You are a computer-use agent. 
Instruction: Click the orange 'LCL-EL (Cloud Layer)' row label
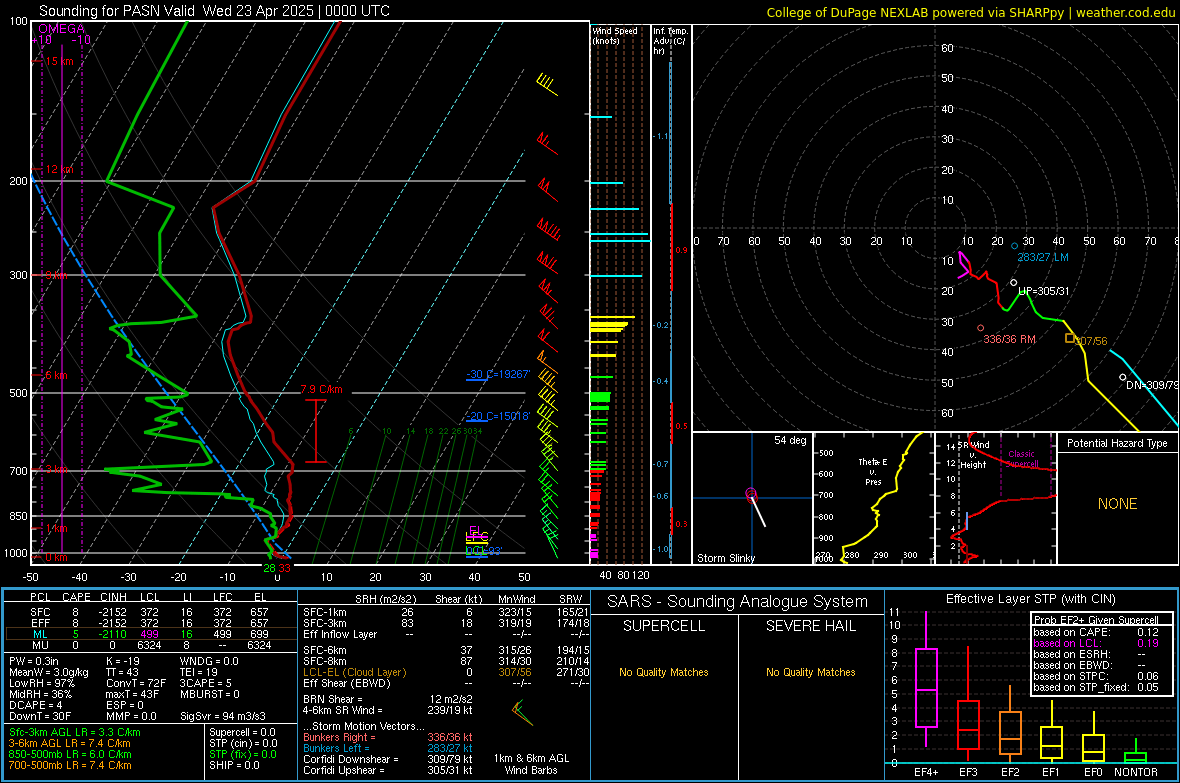pyautogui.click(x=354, y=672)
